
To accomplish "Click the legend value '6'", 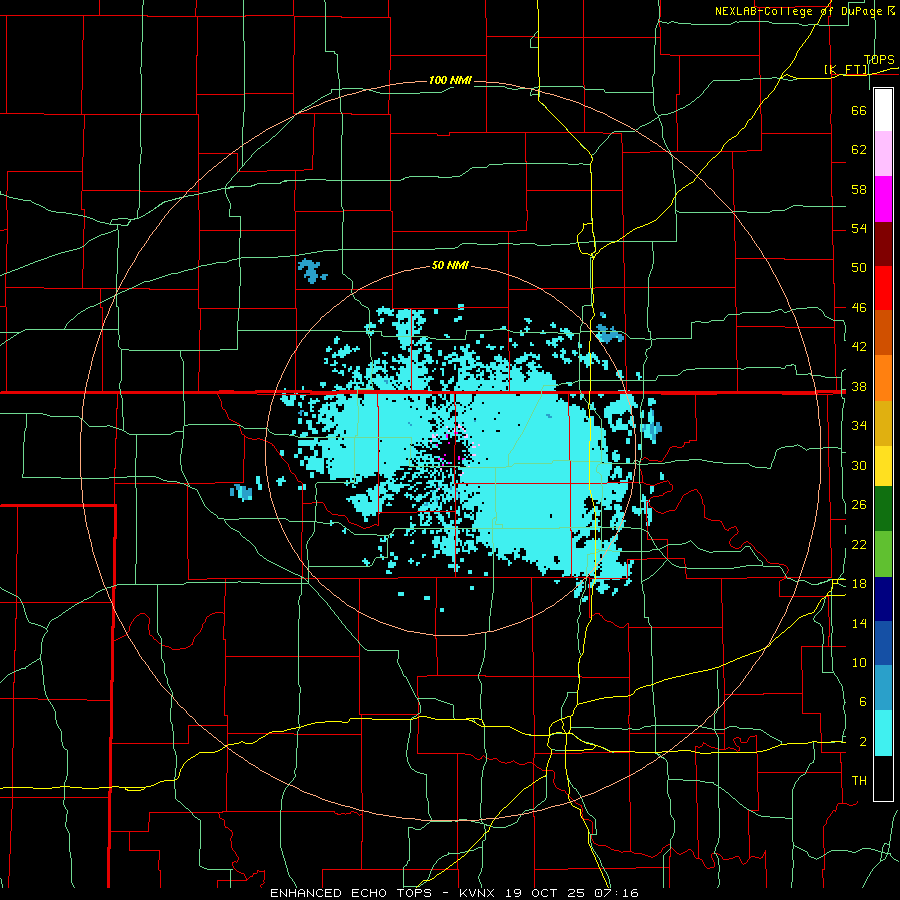I will click(x=862, y=701).
